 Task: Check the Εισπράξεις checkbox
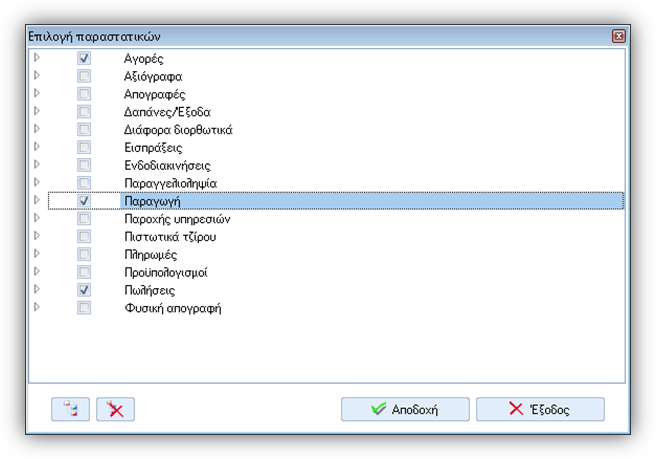[x=84, y=147]
